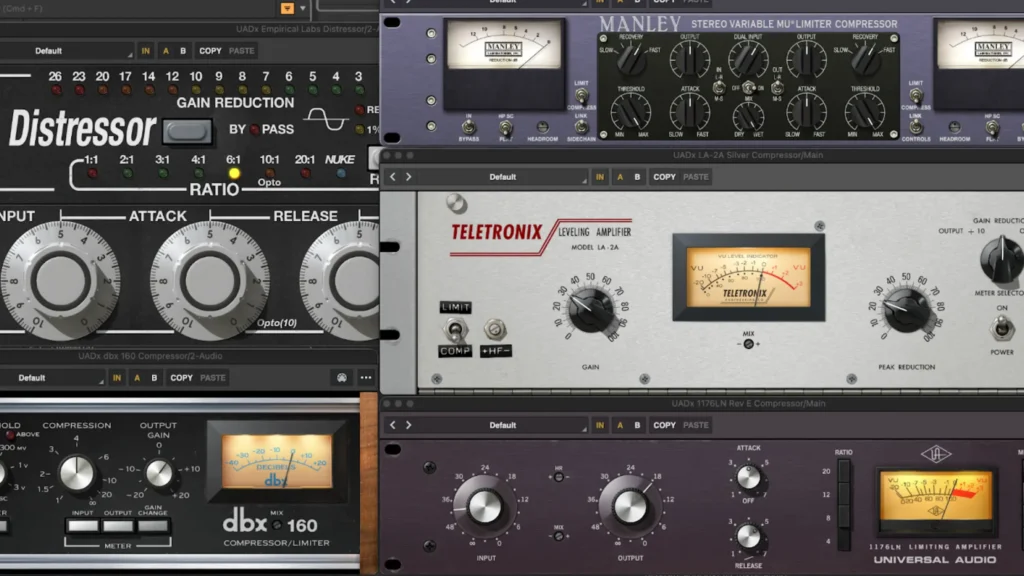Click the LA-2A Meter Selector knob
Screen dimensions: 1024x576
[1001, 259]
